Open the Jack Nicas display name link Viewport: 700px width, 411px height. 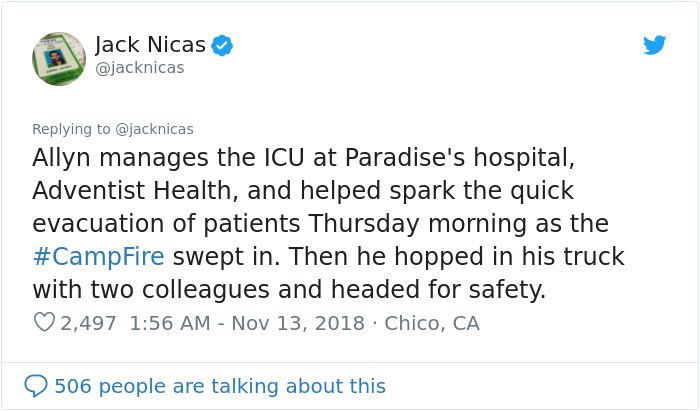click(150, 45)
